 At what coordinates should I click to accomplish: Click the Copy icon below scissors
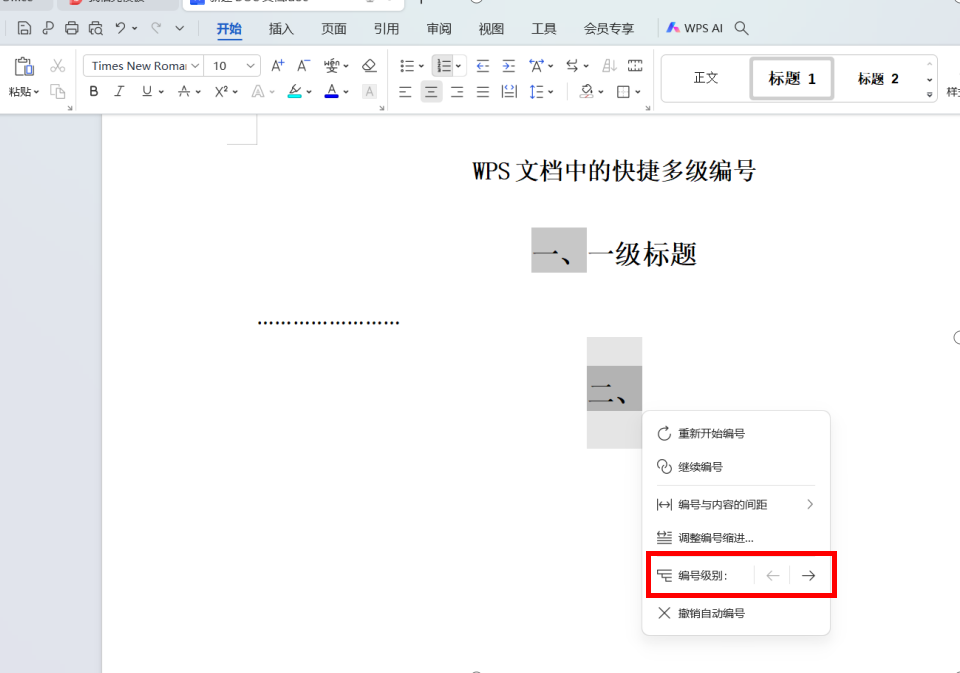click(58, 92)
